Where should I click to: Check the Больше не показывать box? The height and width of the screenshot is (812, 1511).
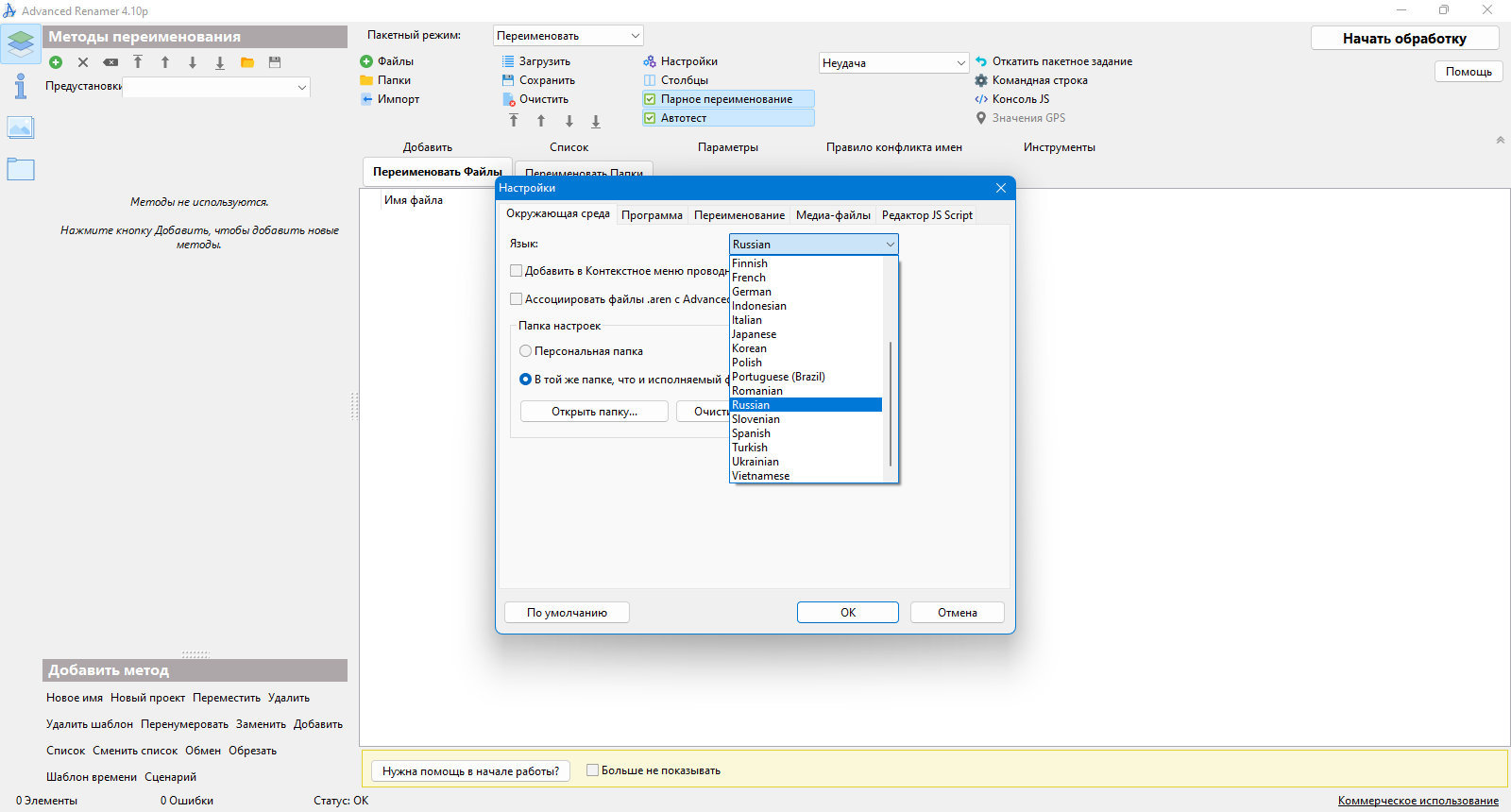pyautogui.click(x=592, y=770)
